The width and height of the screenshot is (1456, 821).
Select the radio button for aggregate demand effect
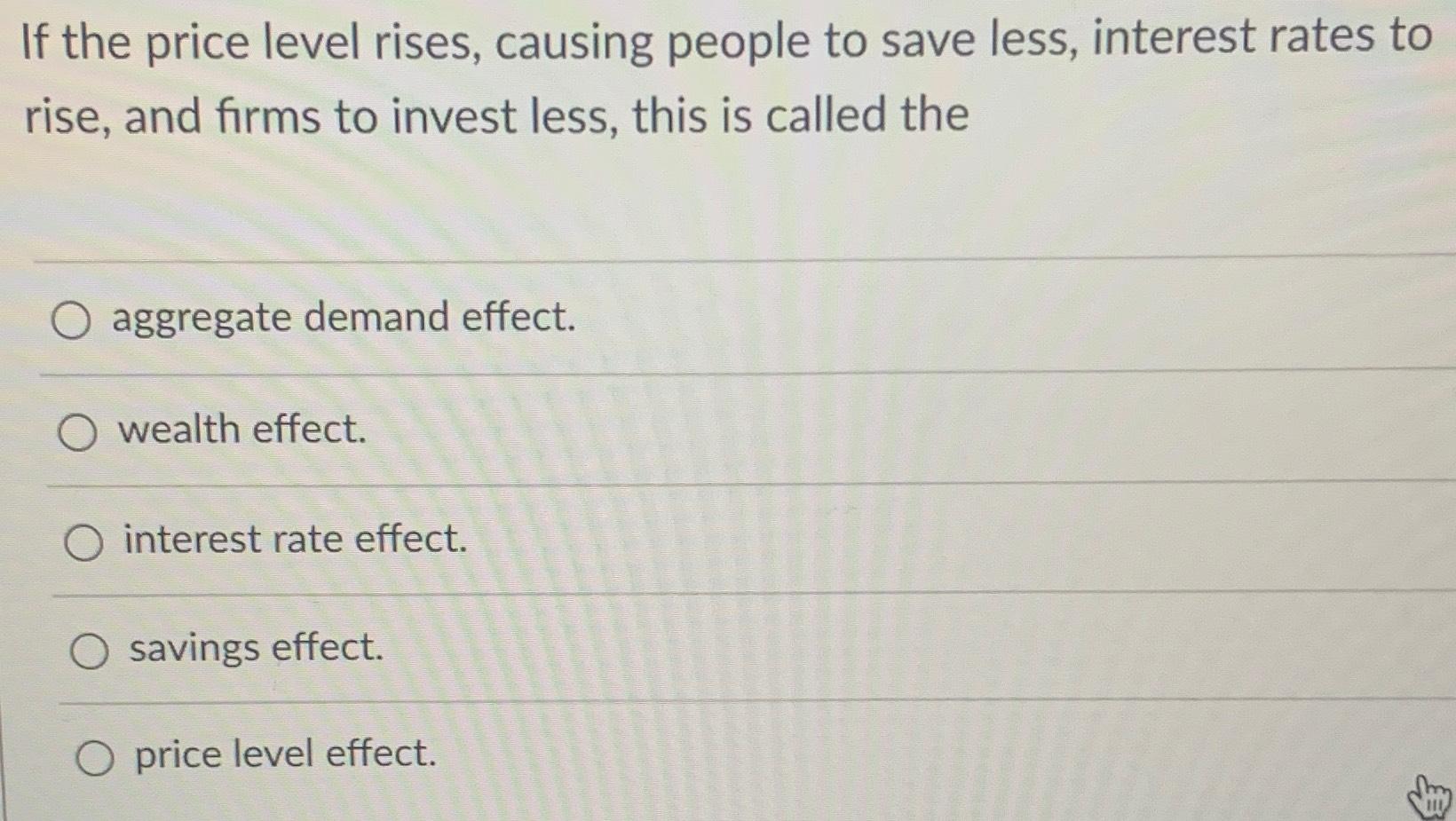[73, 322]
